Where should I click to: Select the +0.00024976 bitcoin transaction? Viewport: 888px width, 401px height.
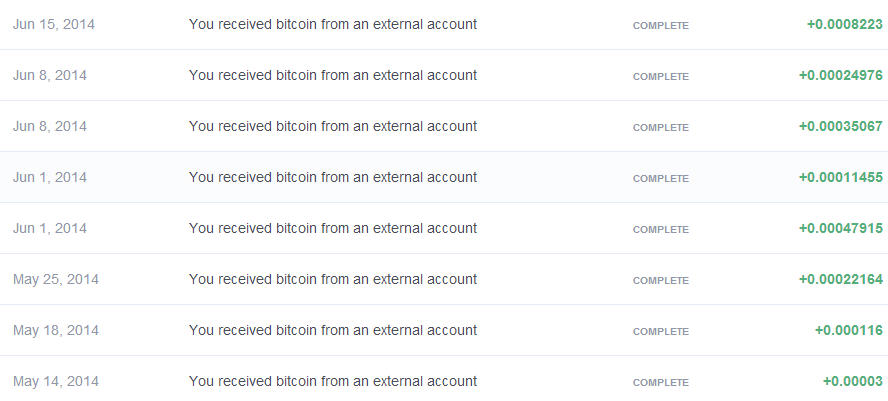click(332, 75)
